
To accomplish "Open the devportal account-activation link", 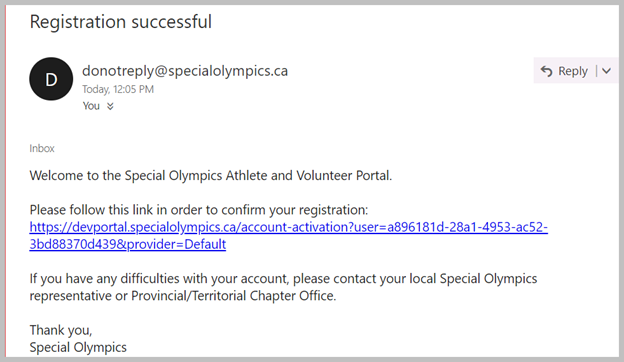I will pos(289,227).
